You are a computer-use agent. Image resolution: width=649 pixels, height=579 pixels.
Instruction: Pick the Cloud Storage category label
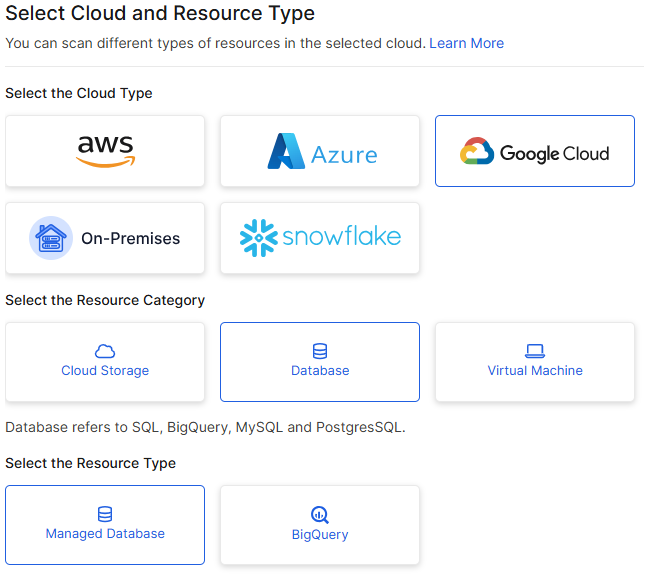tap(105, 371)
